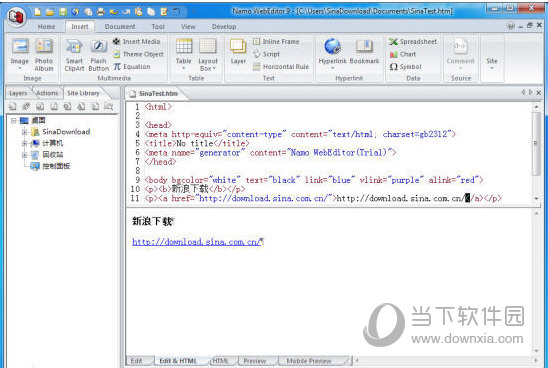Select the SinaDownload folder item
Screen dimensions: 548x368
point(61,132)
